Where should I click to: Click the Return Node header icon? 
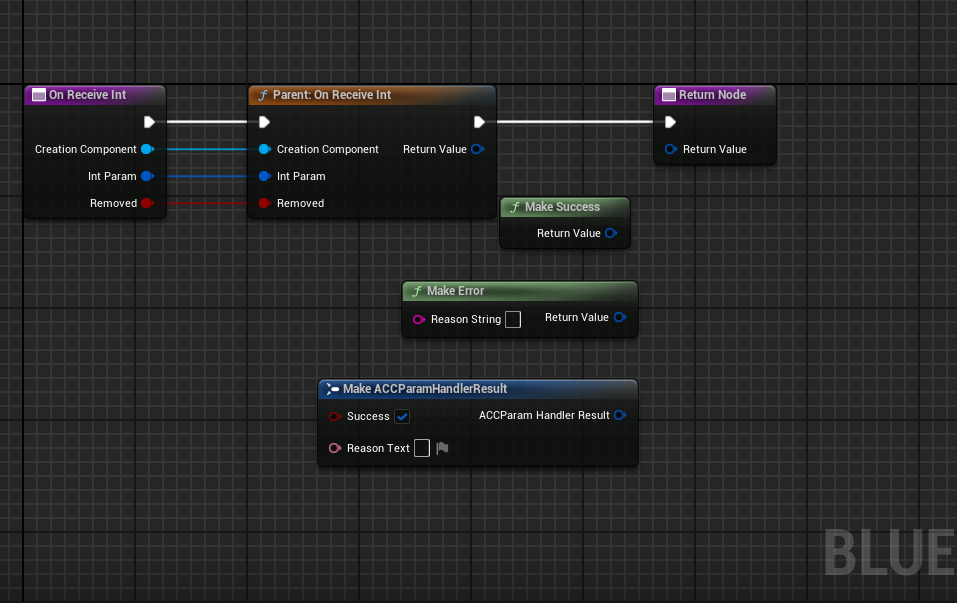(x=668, y=94)
